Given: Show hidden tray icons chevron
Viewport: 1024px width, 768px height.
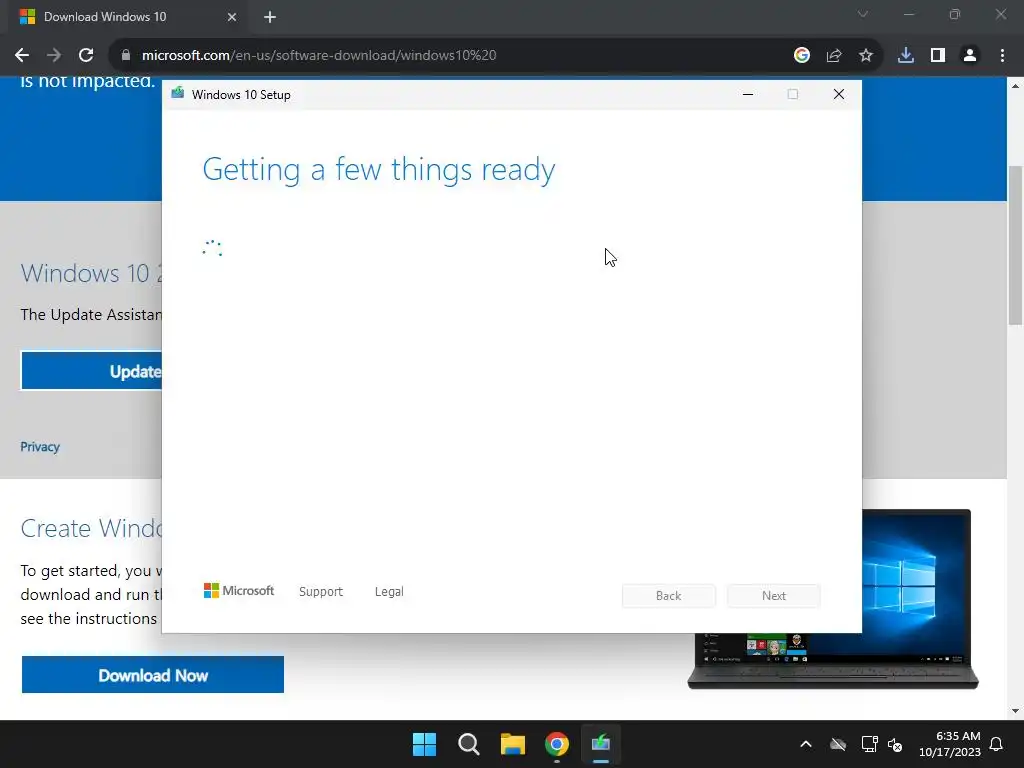Looking at the screenshot, I should pos(806,744).
